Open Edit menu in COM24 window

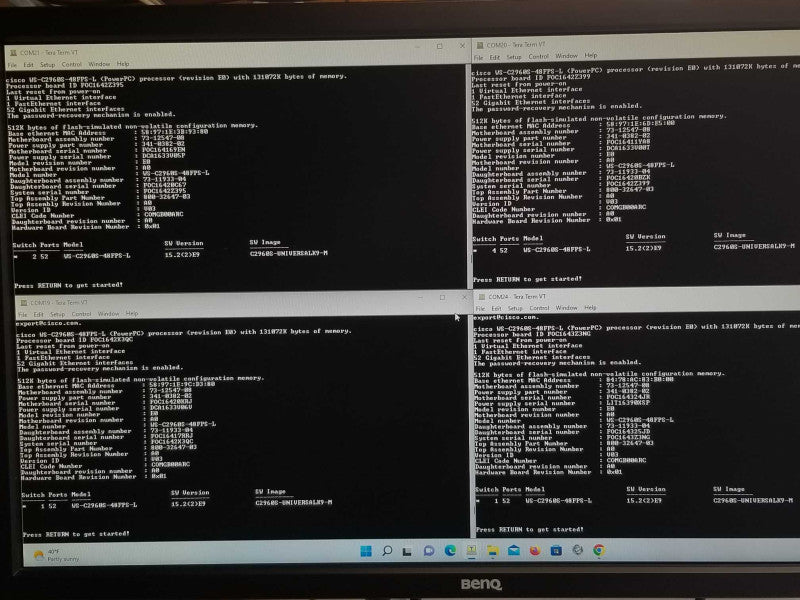click(496, 309)
